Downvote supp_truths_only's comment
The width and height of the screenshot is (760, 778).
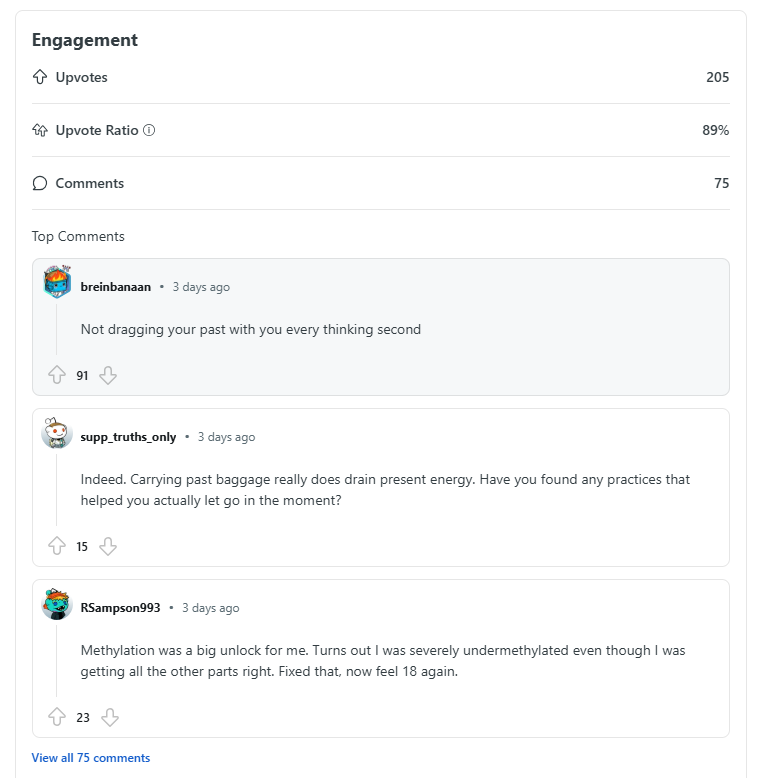pos(108,546)
